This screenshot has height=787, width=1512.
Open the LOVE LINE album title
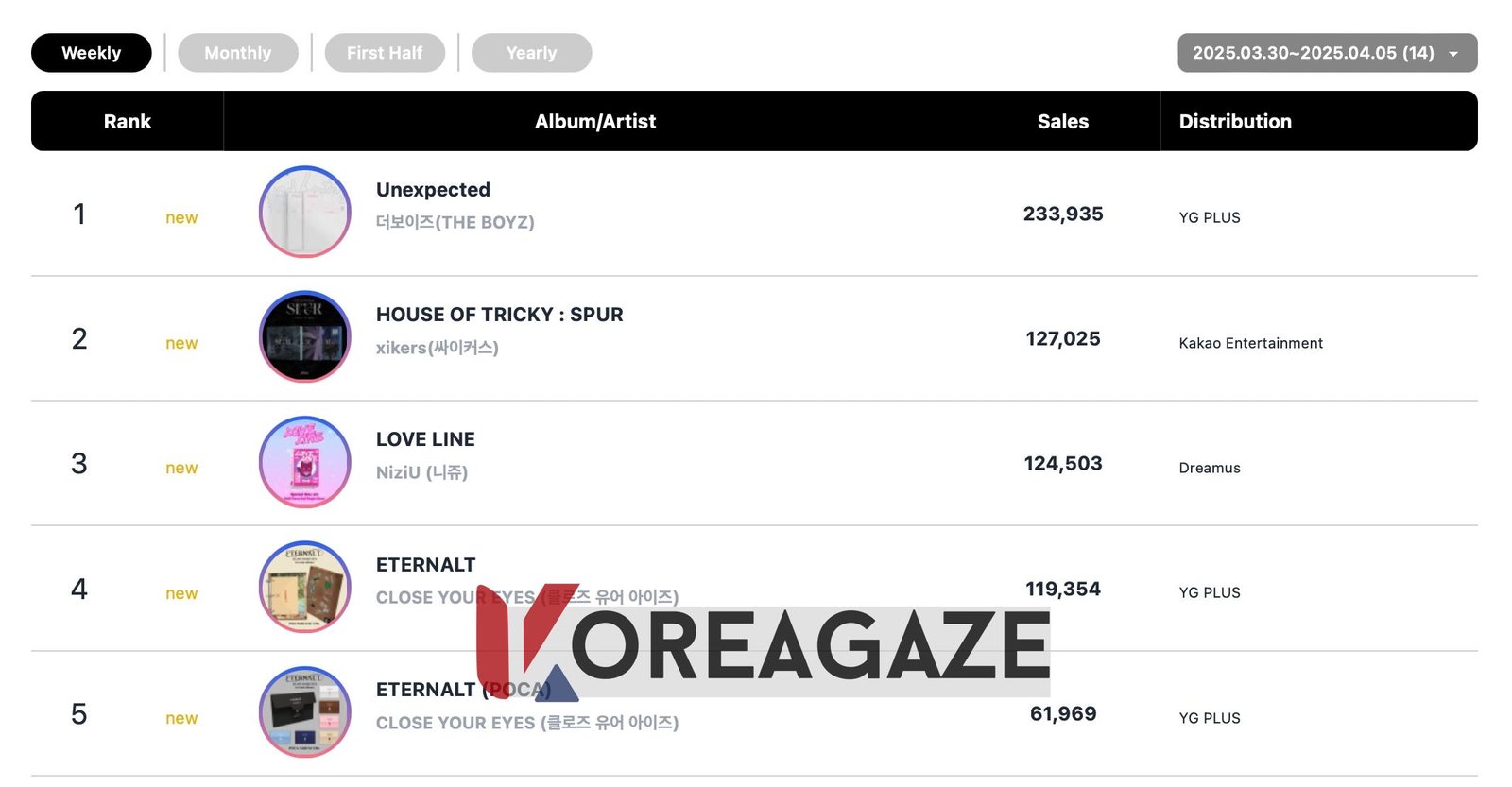[x=425, y=439]
